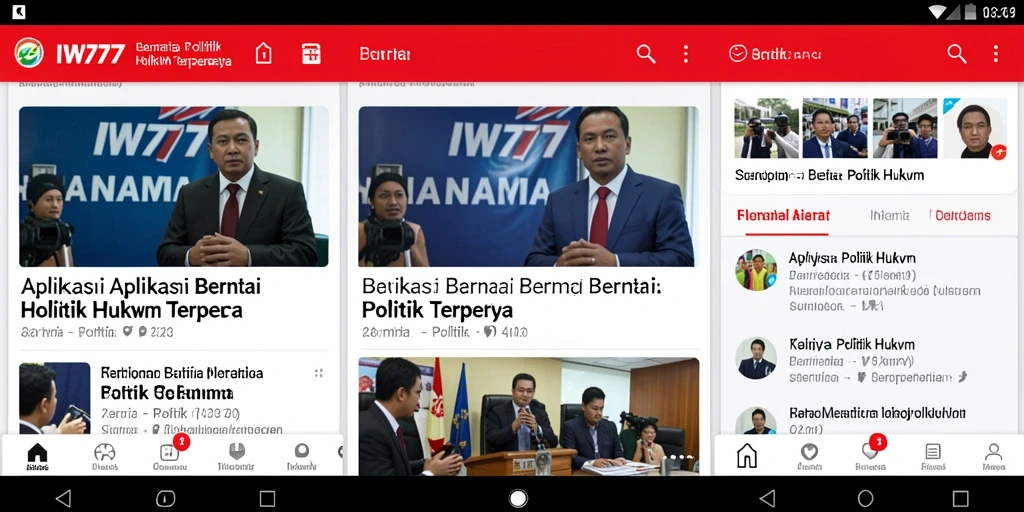The image size is (1024, 512).
Task: Open the calendar box icon beside header home icon
Action: point(312,54)
